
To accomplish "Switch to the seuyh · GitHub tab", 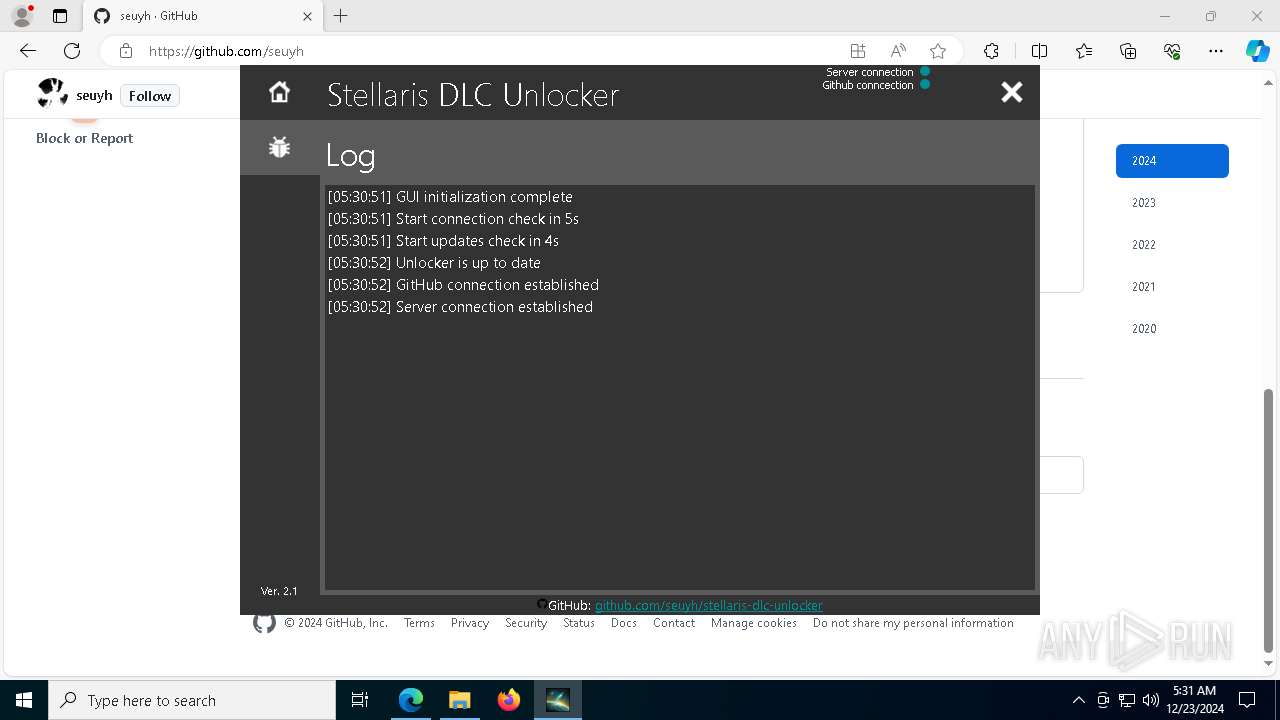I will tap(203, 16).
